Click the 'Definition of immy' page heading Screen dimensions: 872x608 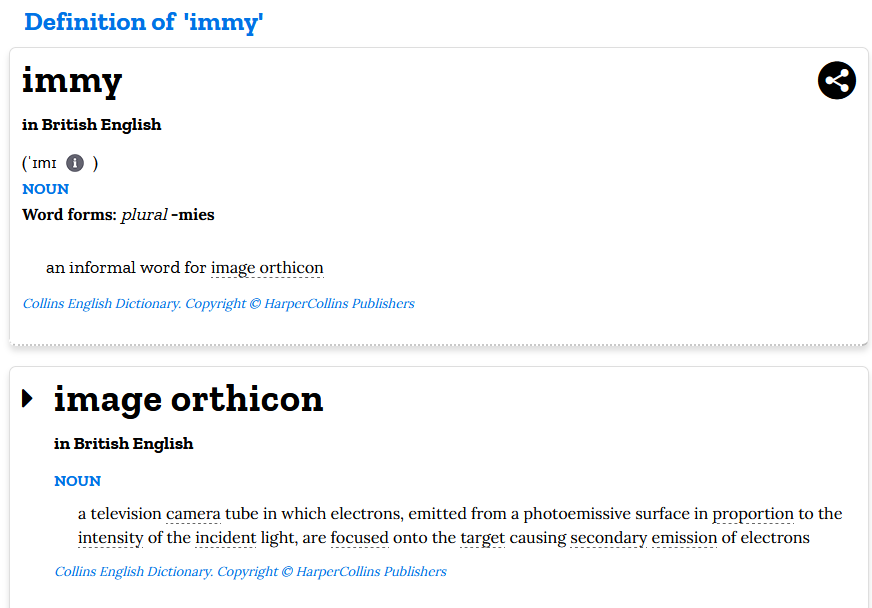click(144, 22)
